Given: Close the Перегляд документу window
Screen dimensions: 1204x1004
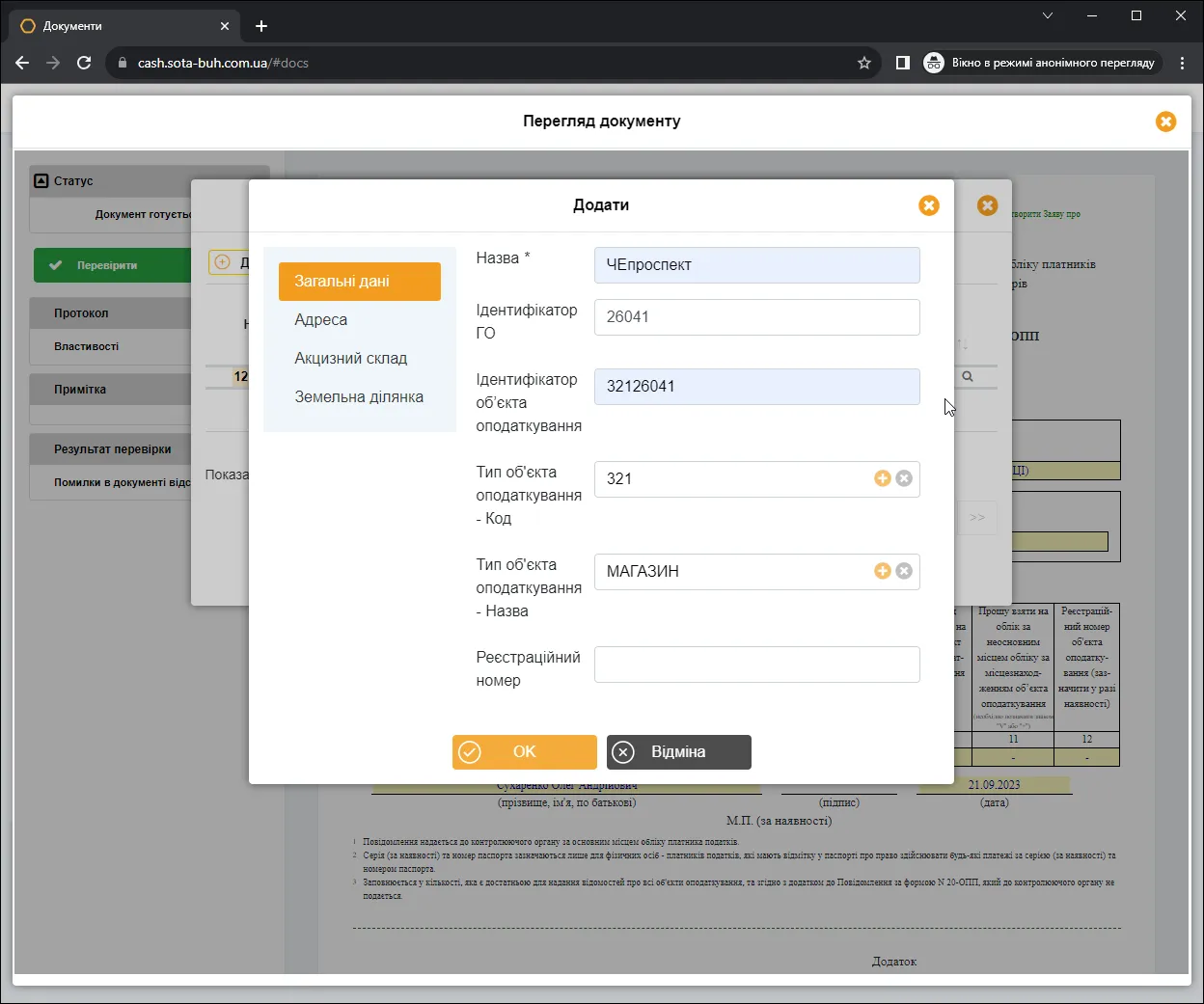Looking at the screenshot, I should point(1165,122).
